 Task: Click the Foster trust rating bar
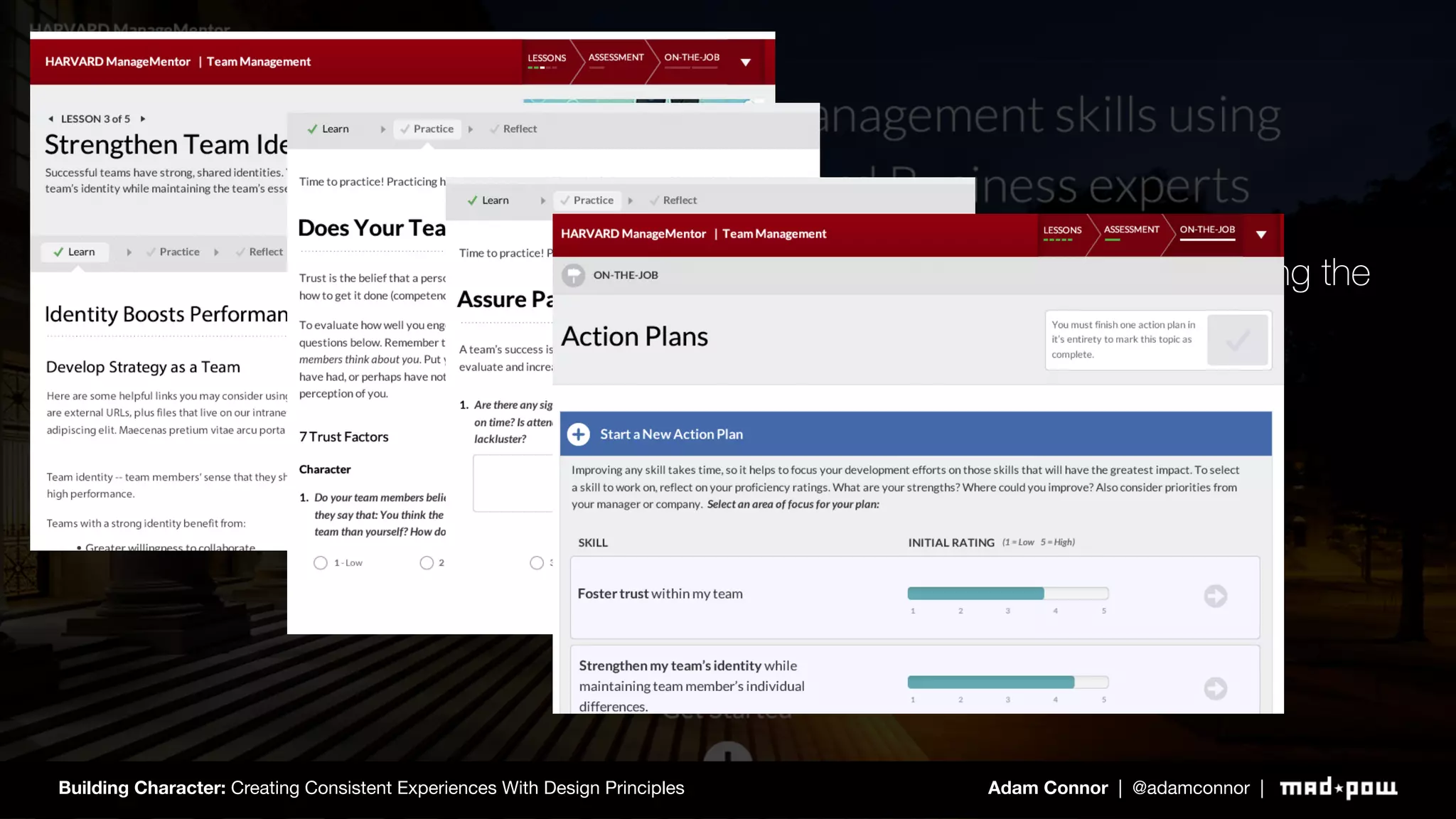[1008, 594]
